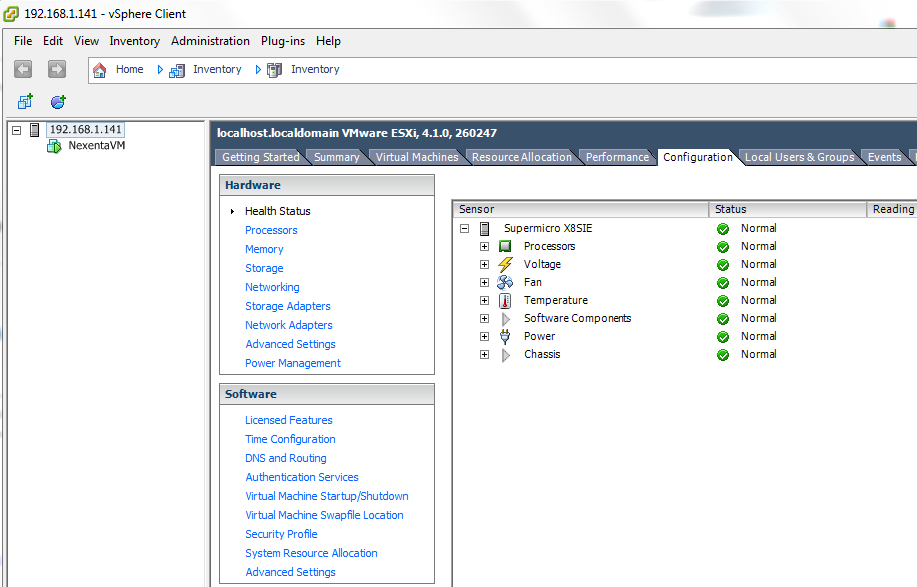Click the new virtual machine toolbar icon
Image resolution: width=917 pixels, height=587 pixels.
25,102
